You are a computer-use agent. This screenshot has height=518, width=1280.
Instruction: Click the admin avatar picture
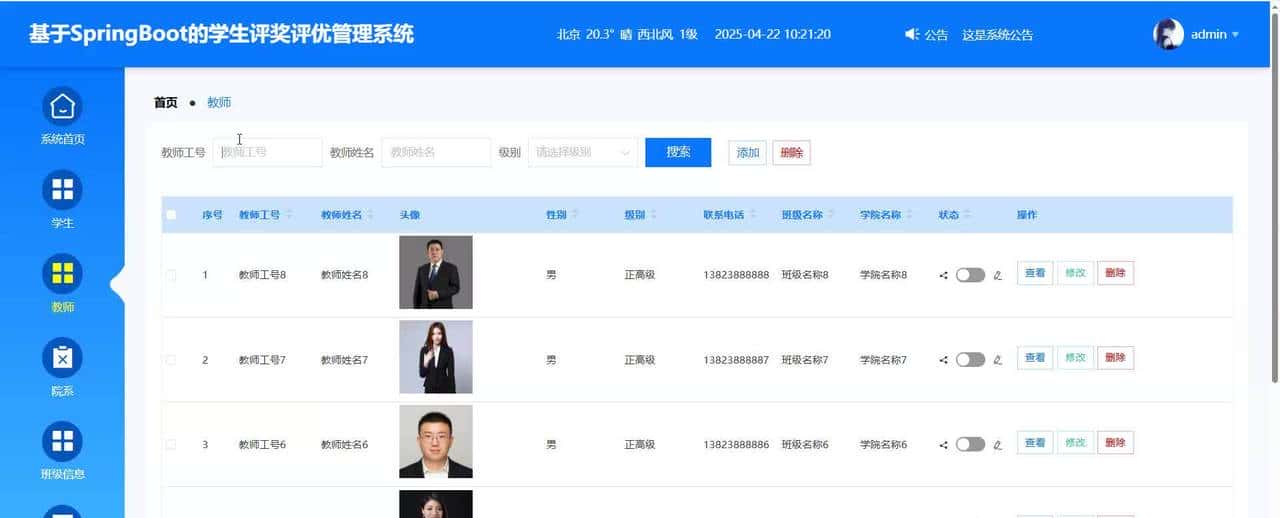1168,34
